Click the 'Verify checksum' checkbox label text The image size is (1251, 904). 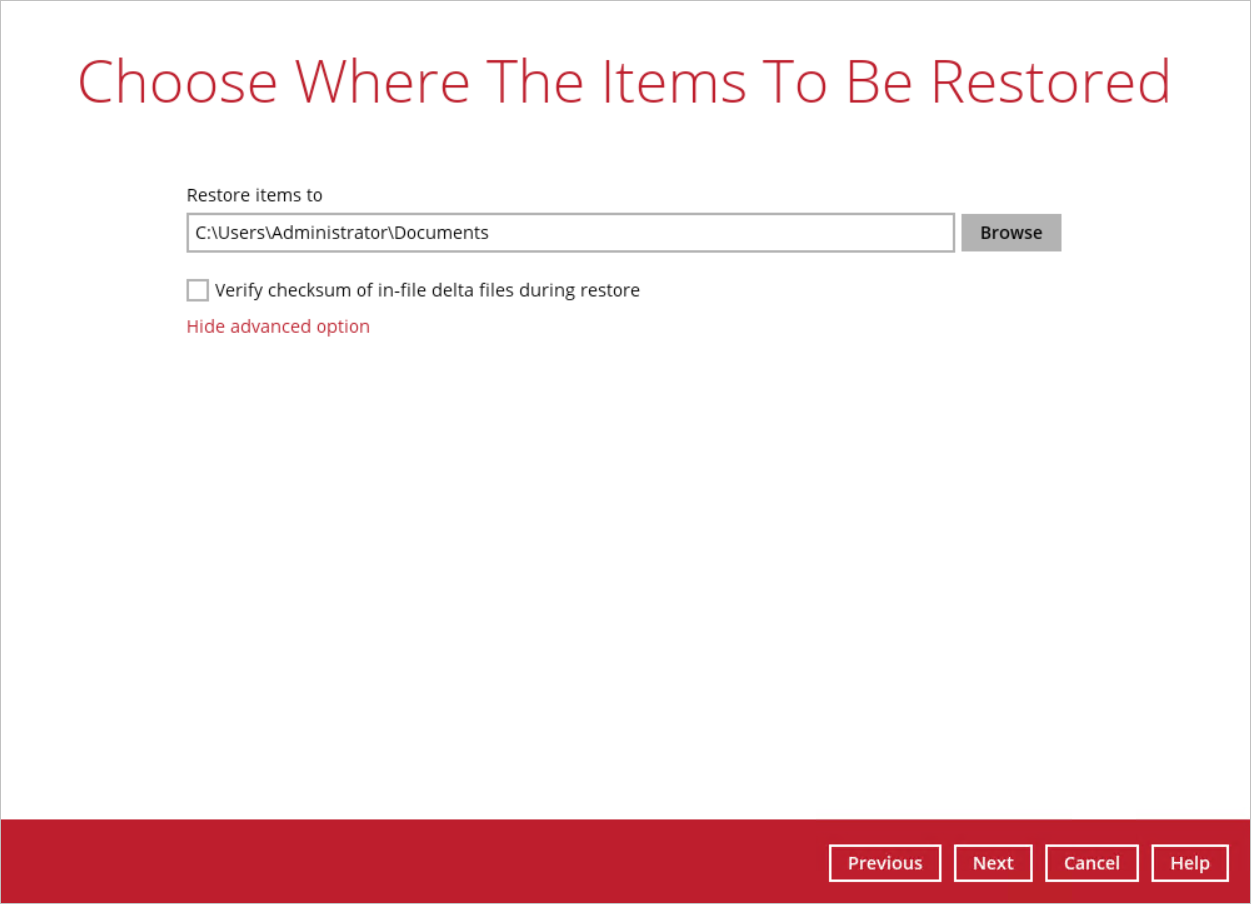point(426,290)
